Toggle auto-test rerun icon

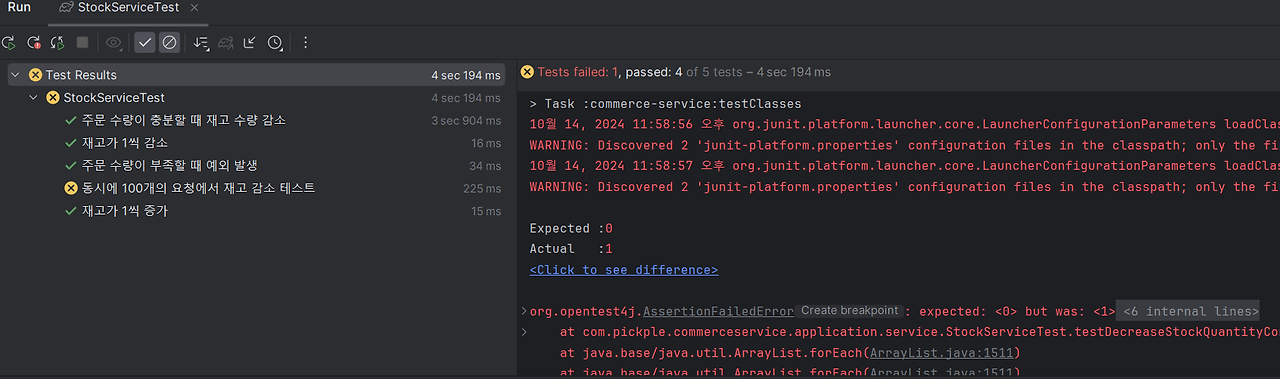click(57, 43)
